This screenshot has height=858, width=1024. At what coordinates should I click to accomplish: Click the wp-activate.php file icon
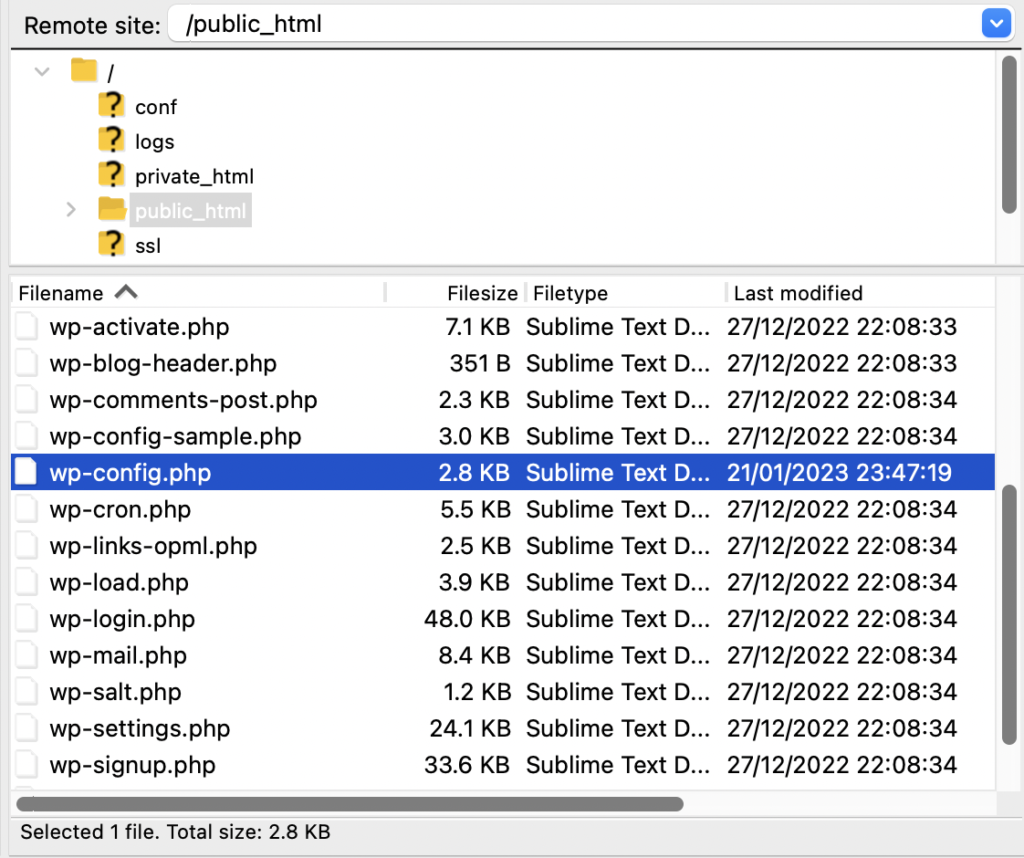pyautogui.click(x=26, y=326)
